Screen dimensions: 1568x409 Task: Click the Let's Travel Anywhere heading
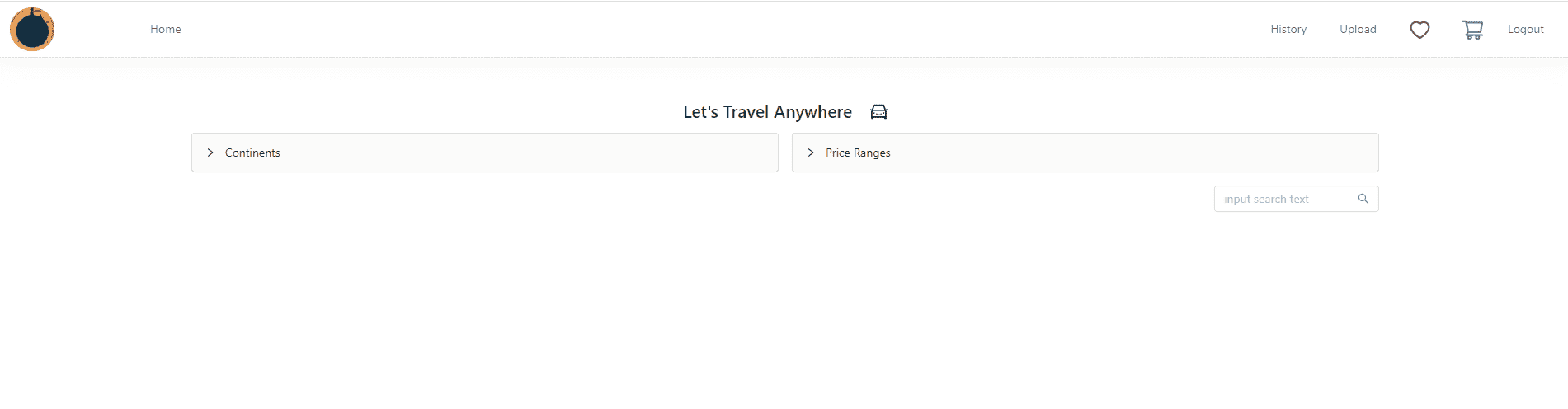pos(767,112)
